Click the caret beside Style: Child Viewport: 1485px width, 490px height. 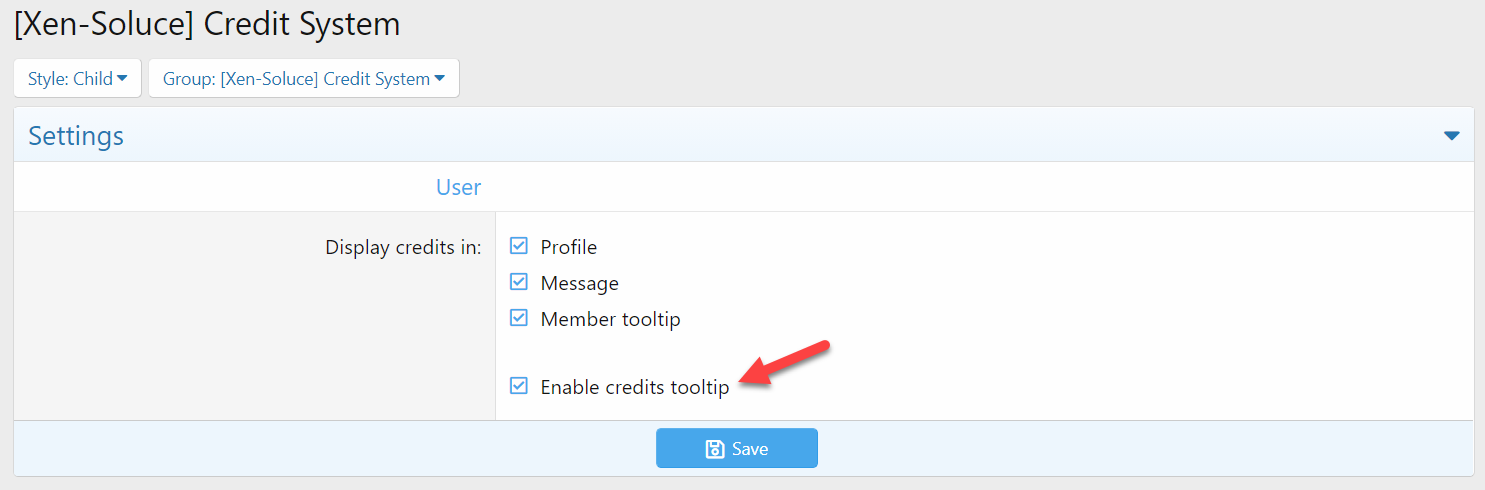[122, 79]
